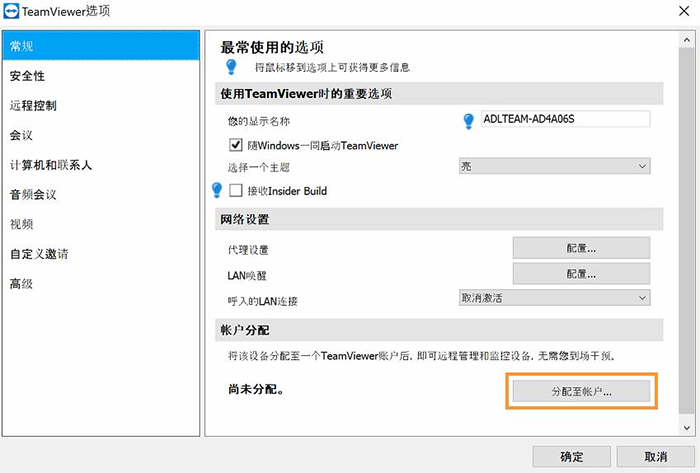Open the 呼入的LAN连接 dropdown showing 取消激活
This screenshot has height=473, width=700.
[x=554, y=298]
